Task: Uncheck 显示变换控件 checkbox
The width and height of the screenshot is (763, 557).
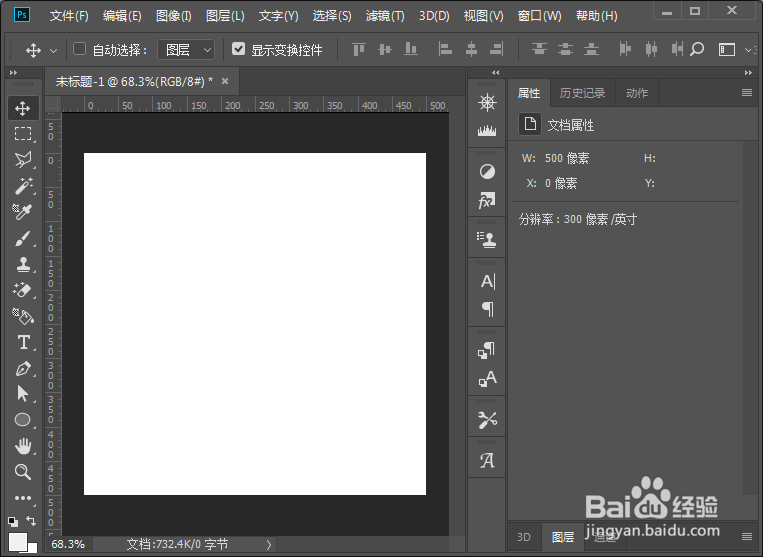Action: (238, 49)
